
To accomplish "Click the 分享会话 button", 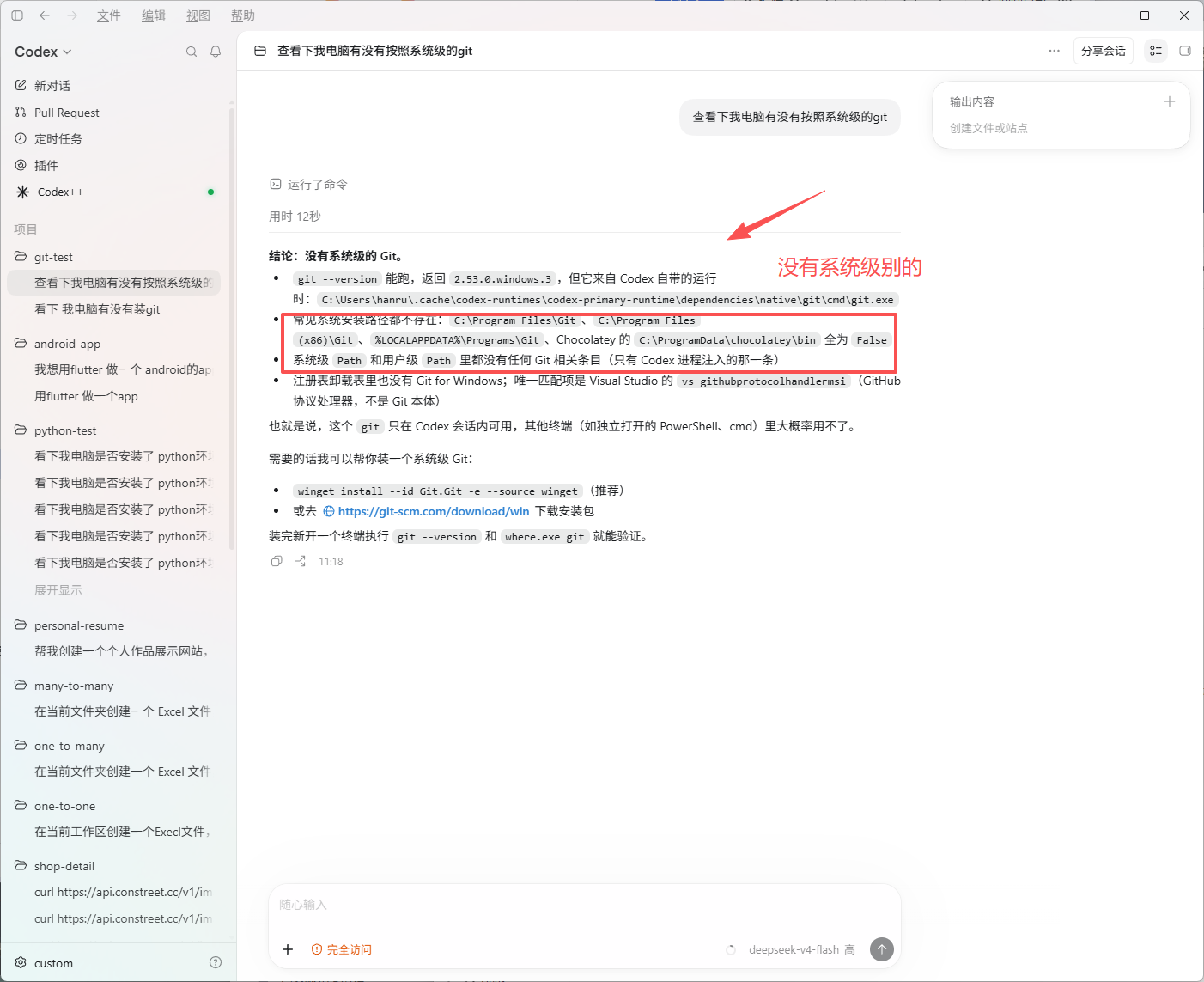I will [1104, 51].
